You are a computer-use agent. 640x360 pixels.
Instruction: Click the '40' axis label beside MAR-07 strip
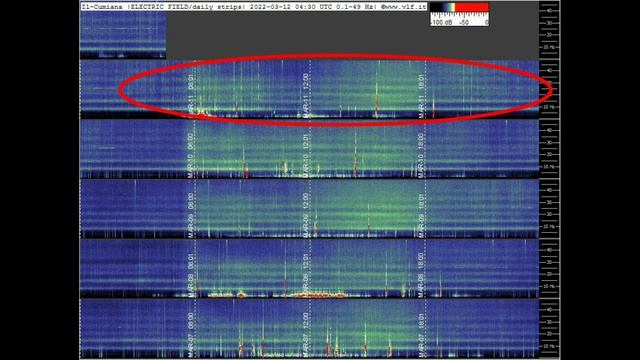[549, 310]
